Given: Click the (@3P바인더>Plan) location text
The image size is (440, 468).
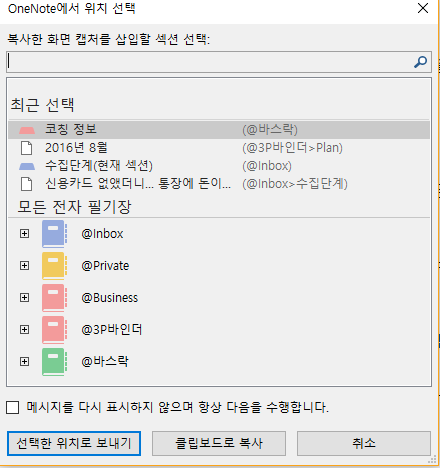Looking at the screenshot, I should click(x=292, y=148).
